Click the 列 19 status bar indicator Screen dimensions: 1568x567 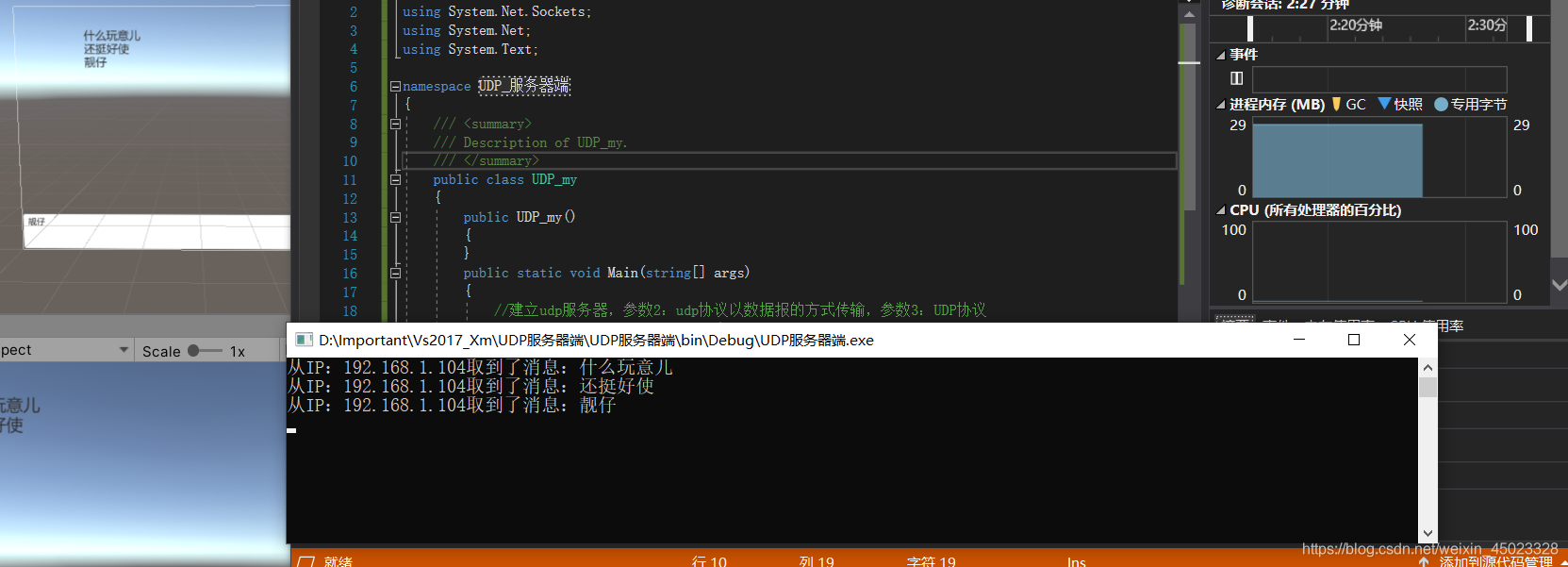(817, 561)
